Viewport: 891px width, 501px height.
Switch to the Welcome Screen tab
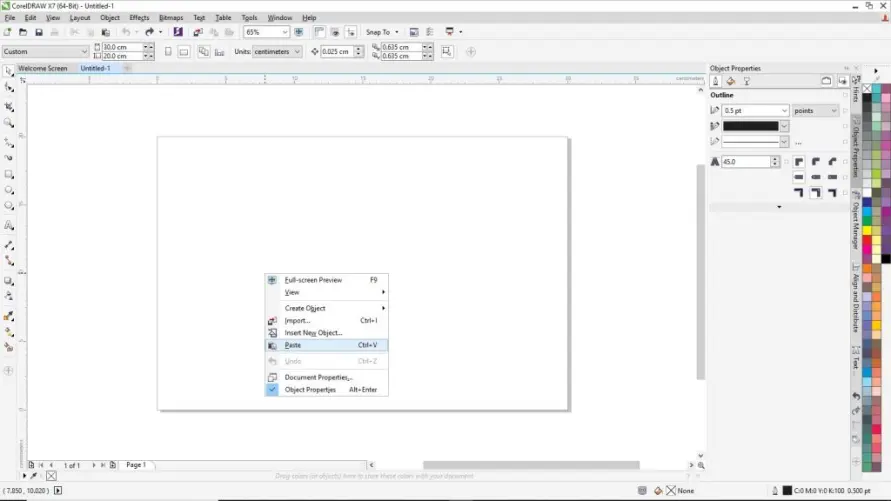point(42,69)
